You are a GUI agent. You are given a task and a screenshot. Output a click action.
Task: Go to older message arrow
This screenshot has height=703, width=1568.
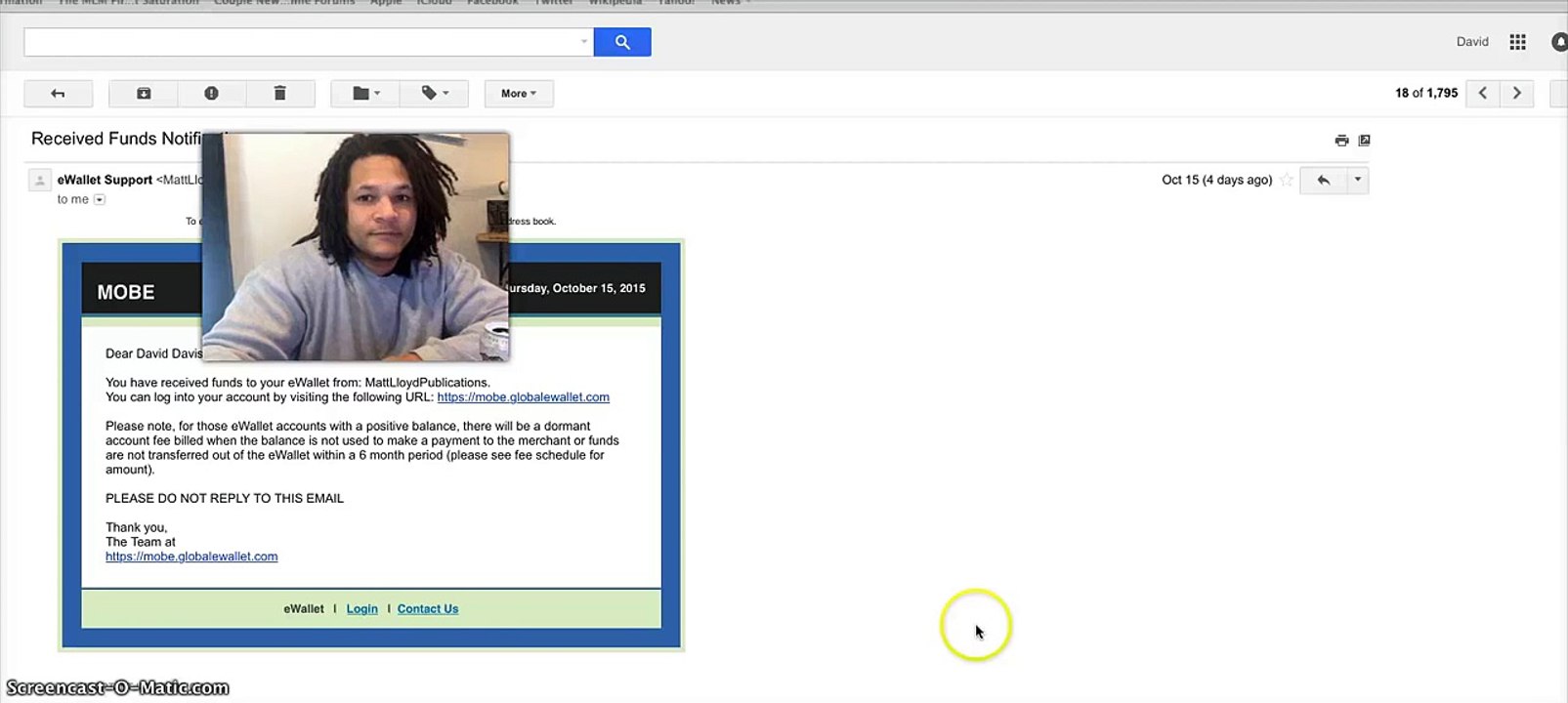tap(1517, 94)
